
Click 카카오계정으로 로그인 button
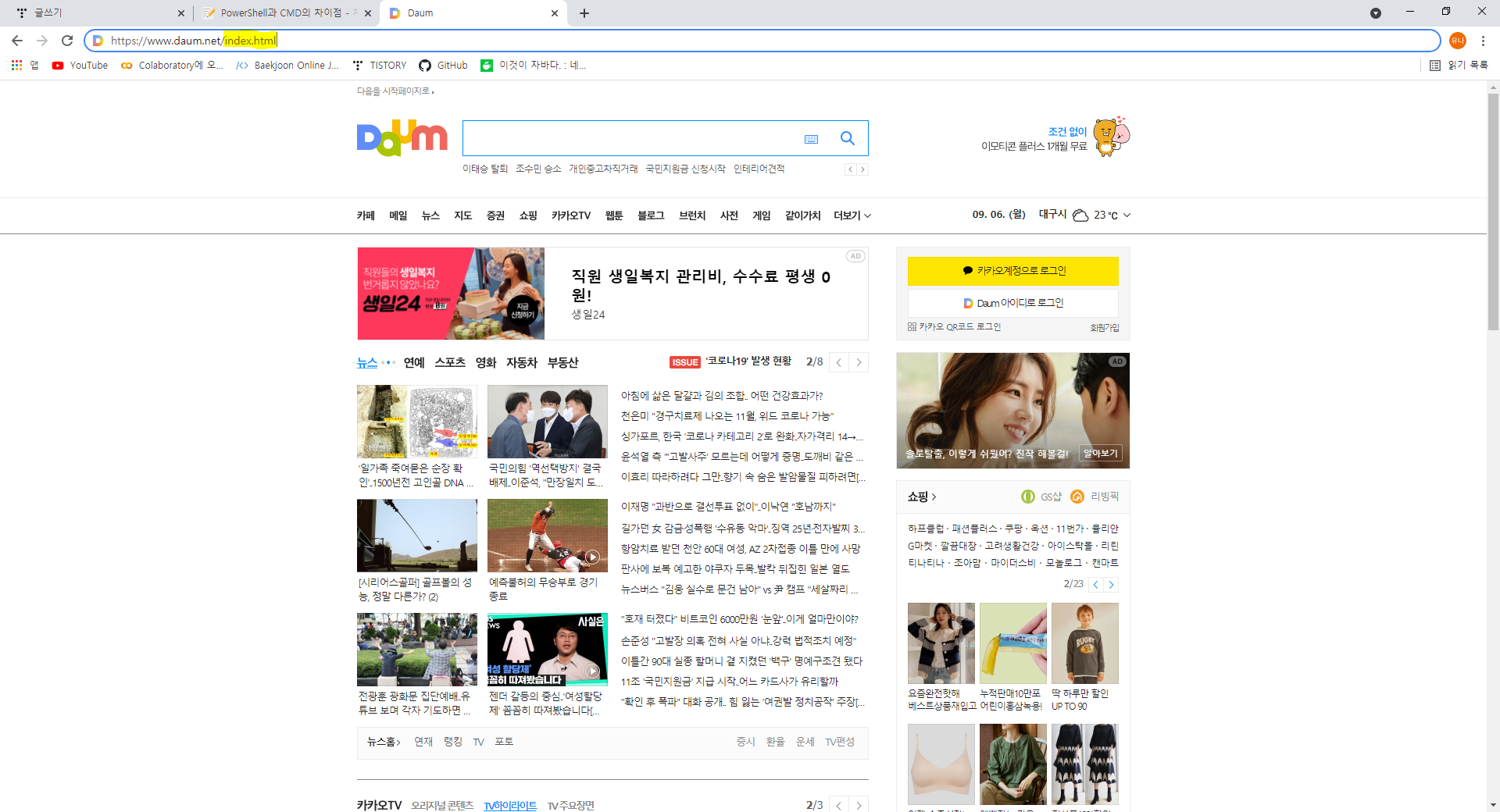click(x=1013, y=271)
